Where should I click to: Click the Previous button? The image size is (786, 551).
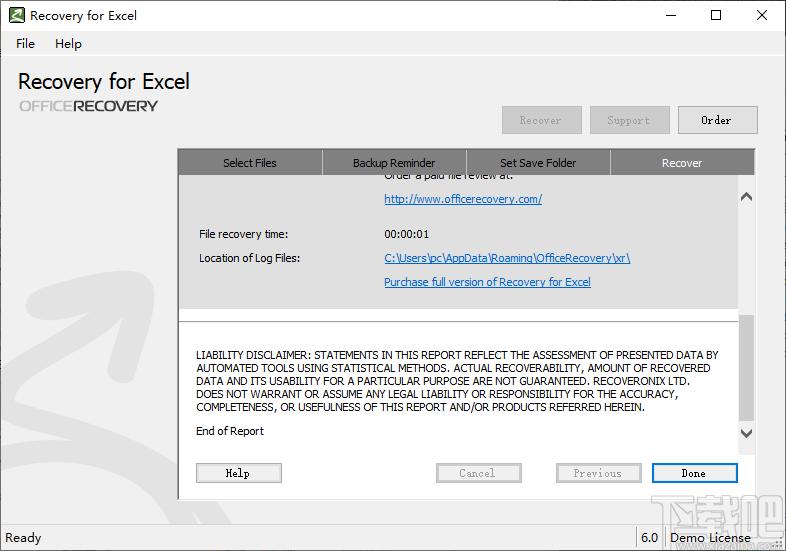click(x=599, y=473)
